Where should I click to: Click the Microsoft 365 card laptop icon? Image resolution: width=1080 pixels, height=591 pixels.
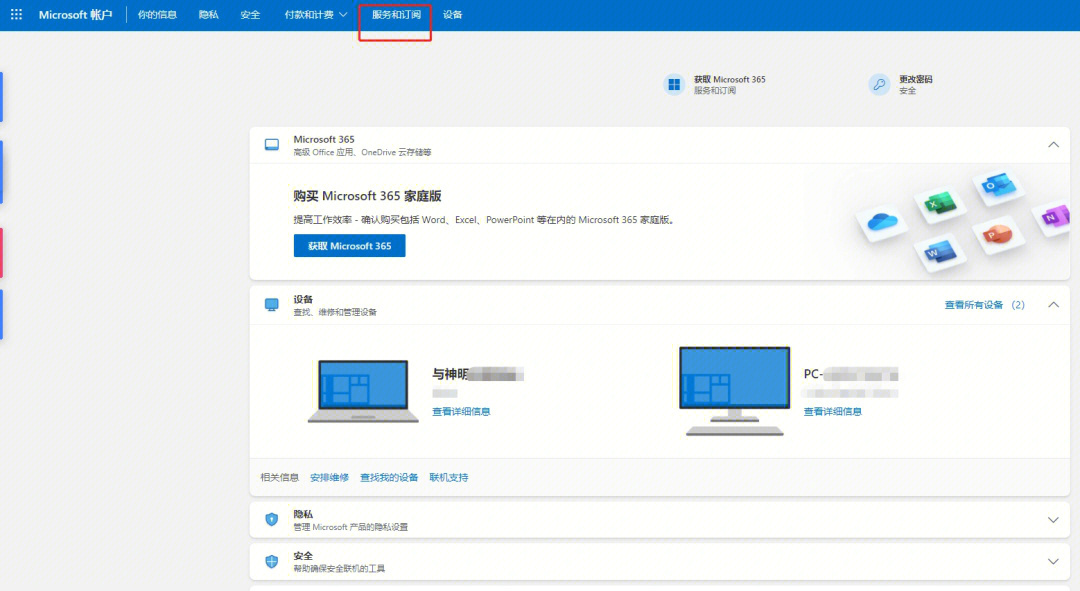click(x=272, y=145)
